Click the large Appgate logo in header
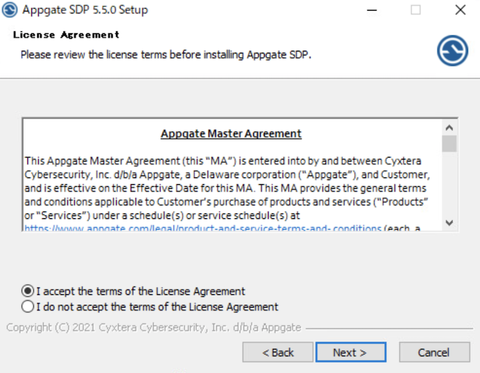The image size is (480, 373). click(x=452, y=51)
